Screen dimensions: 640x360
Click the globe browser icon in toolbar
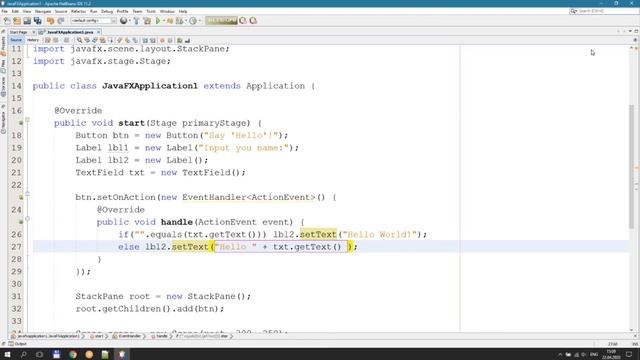pyautogui.click(x=123, y=20)
